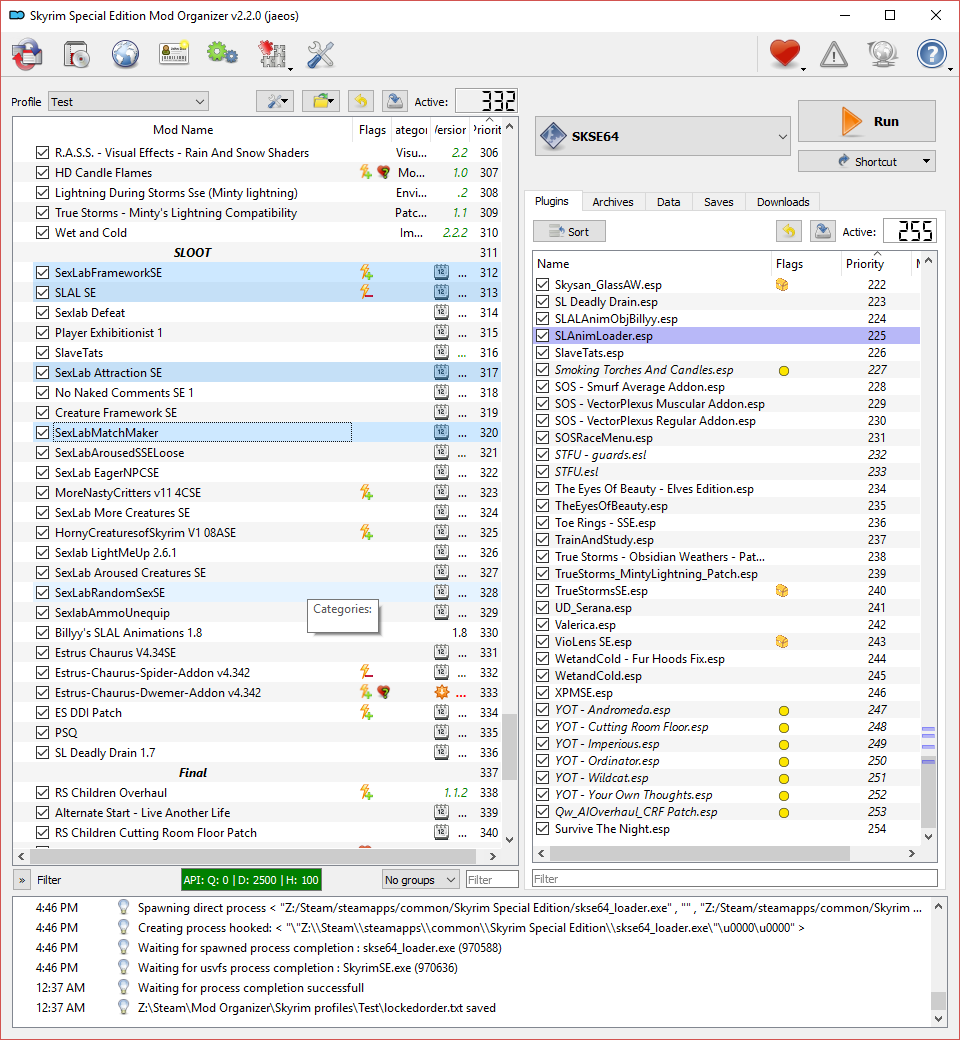This screenshot has width=960, height=1040.
Task: Click Install Mod from archive icon
Action: 77,54
